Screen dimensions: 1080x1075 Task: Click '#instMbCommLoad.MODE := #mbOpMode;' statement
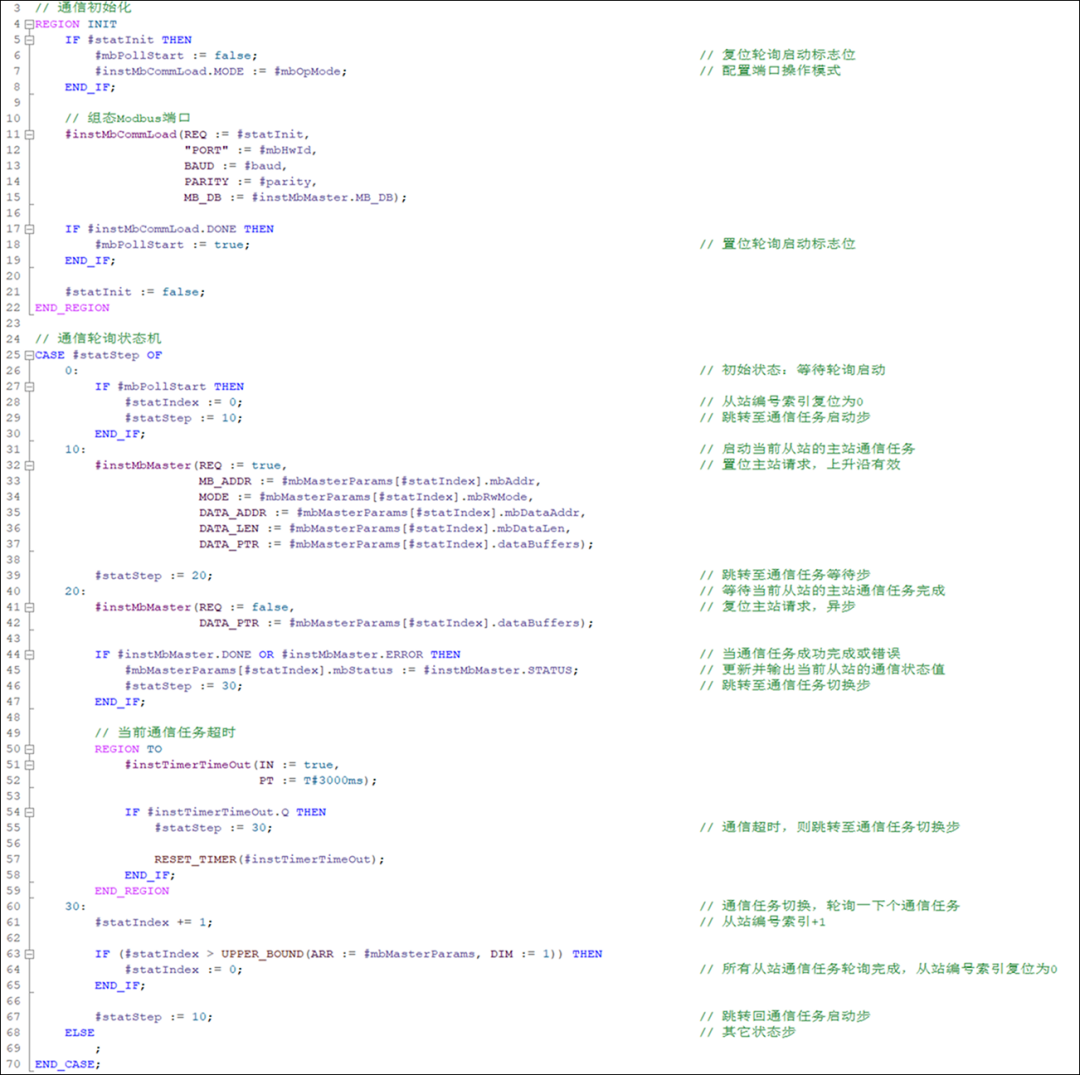221,72
